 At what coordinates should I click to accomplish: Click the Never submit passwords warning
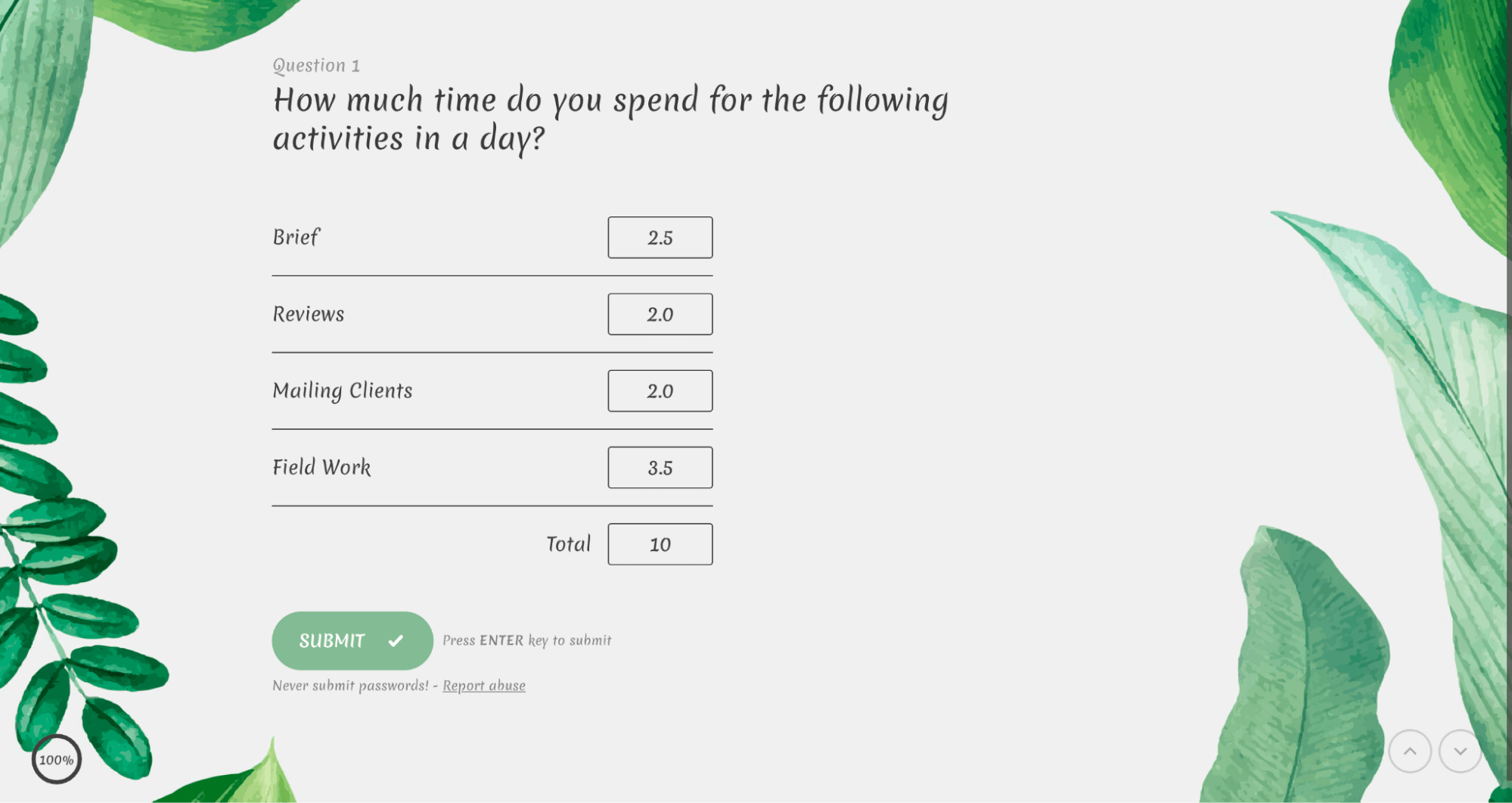(x=350, y=686)
